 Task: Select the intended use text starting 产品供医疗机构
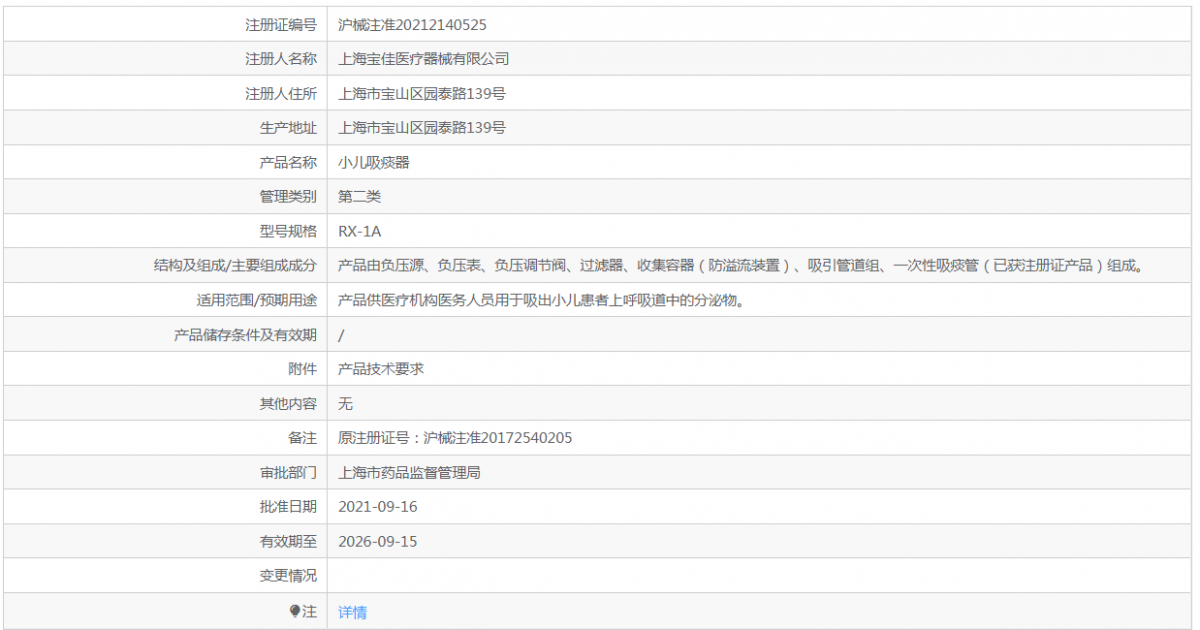(542, 300)
